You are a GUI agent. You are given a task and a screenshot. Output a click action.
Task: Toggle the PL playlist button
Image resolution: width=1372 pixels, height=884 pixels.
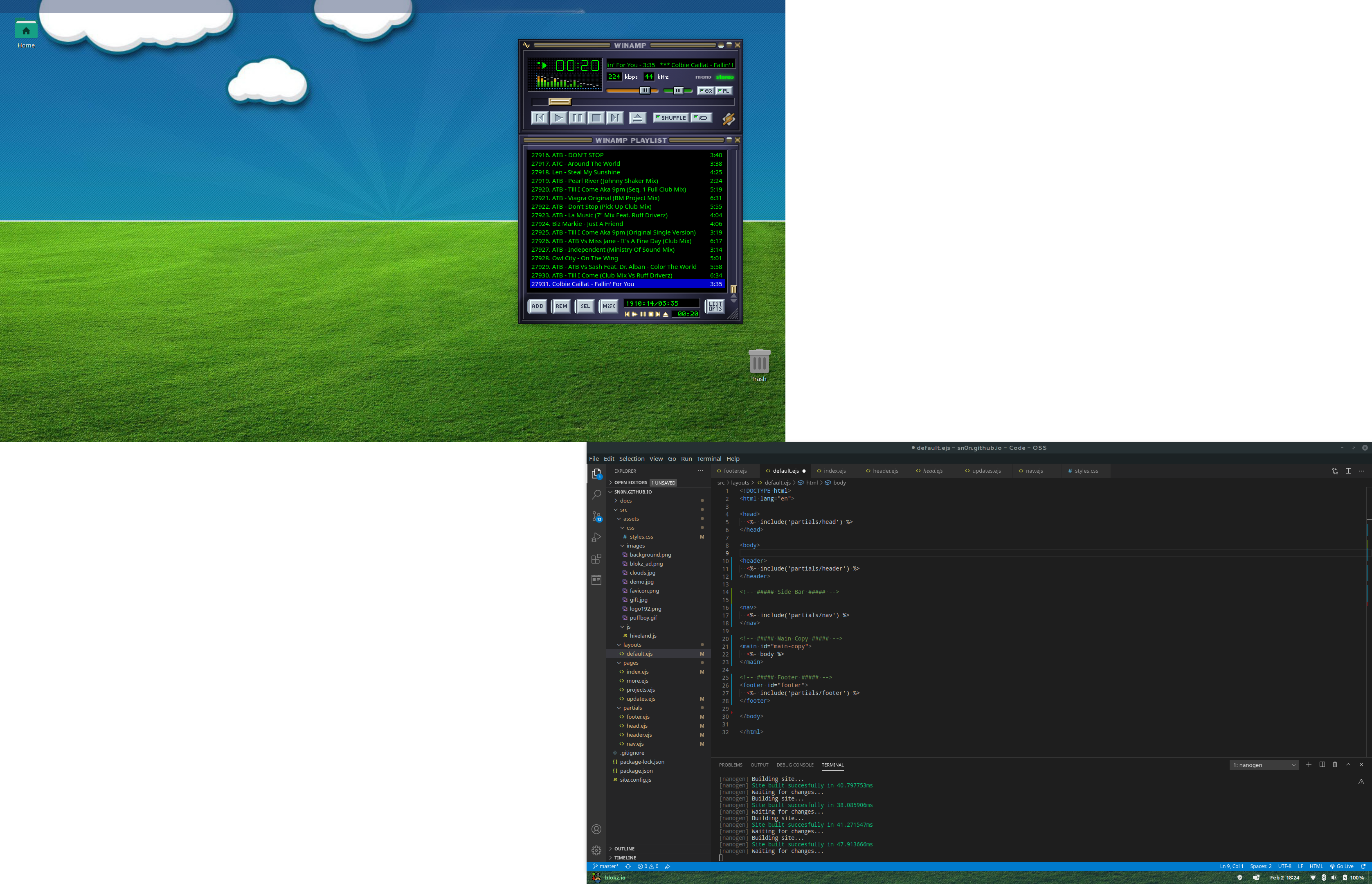(x=724, y=91)
